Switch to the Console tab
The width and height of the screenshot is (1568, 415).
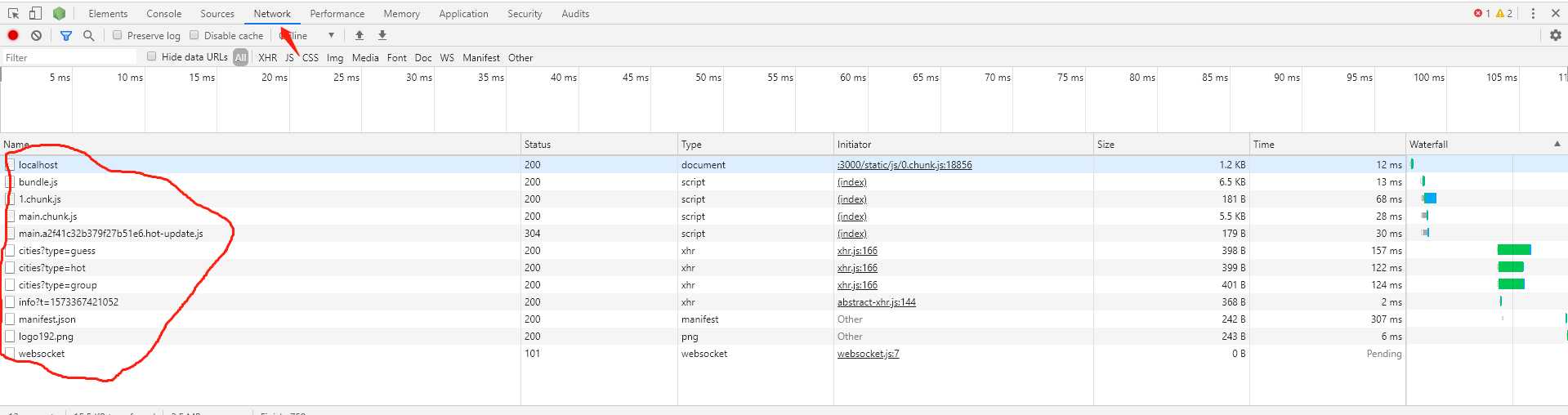click(x=163, y=14)
